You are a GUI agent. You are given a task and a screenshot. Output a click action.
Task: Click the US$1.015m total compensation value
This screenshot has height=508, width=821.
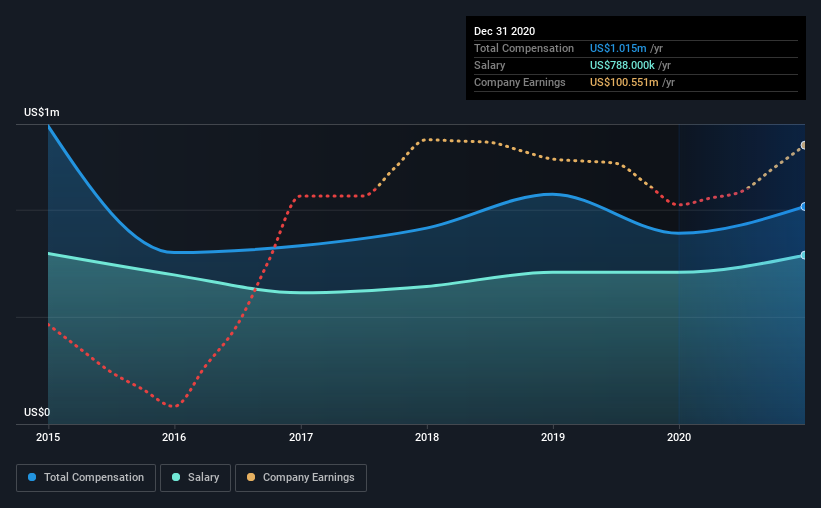click(x=618, y=48)
